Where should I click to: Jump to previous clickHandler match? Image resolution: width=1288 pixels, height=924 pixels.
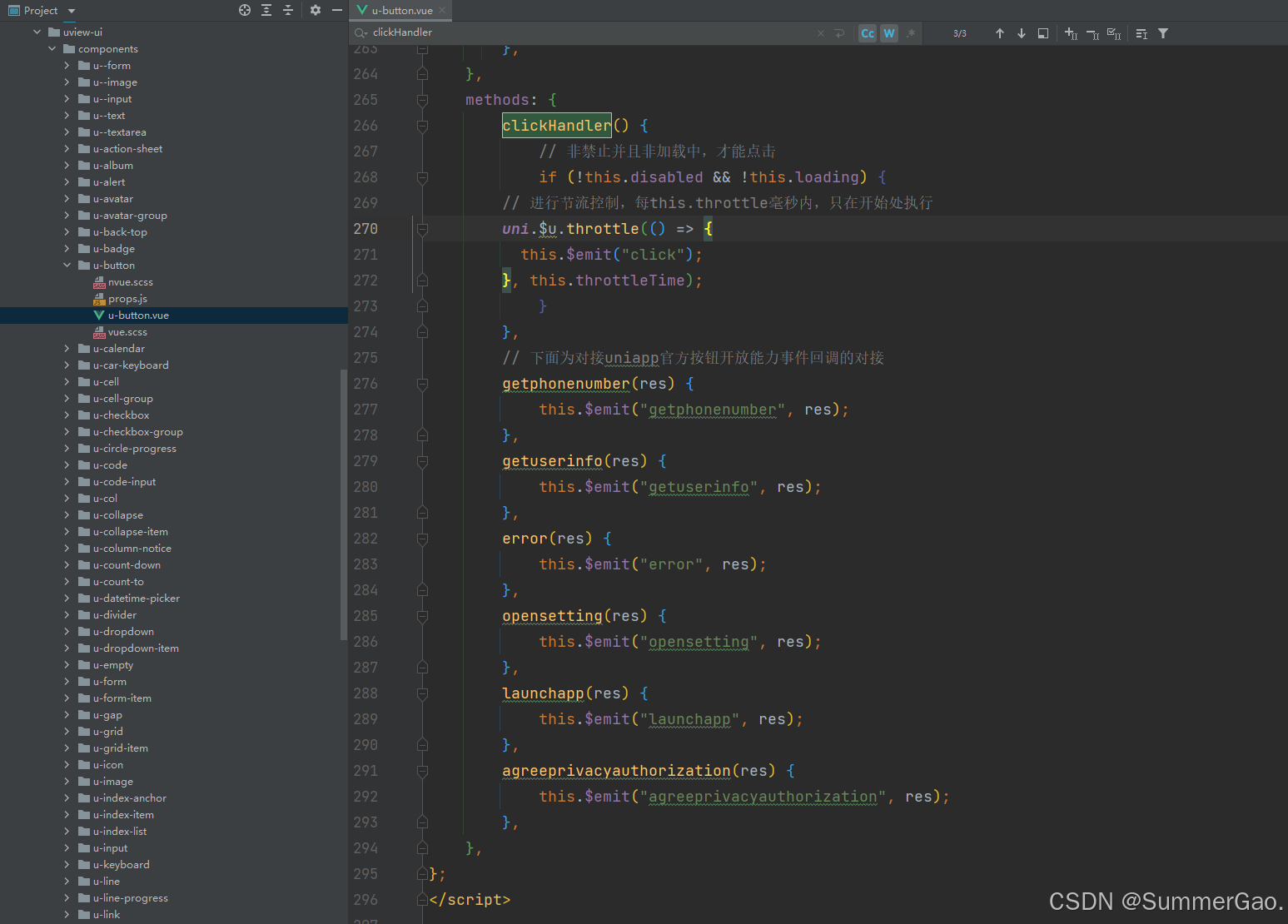click(x=1000, y=32)
